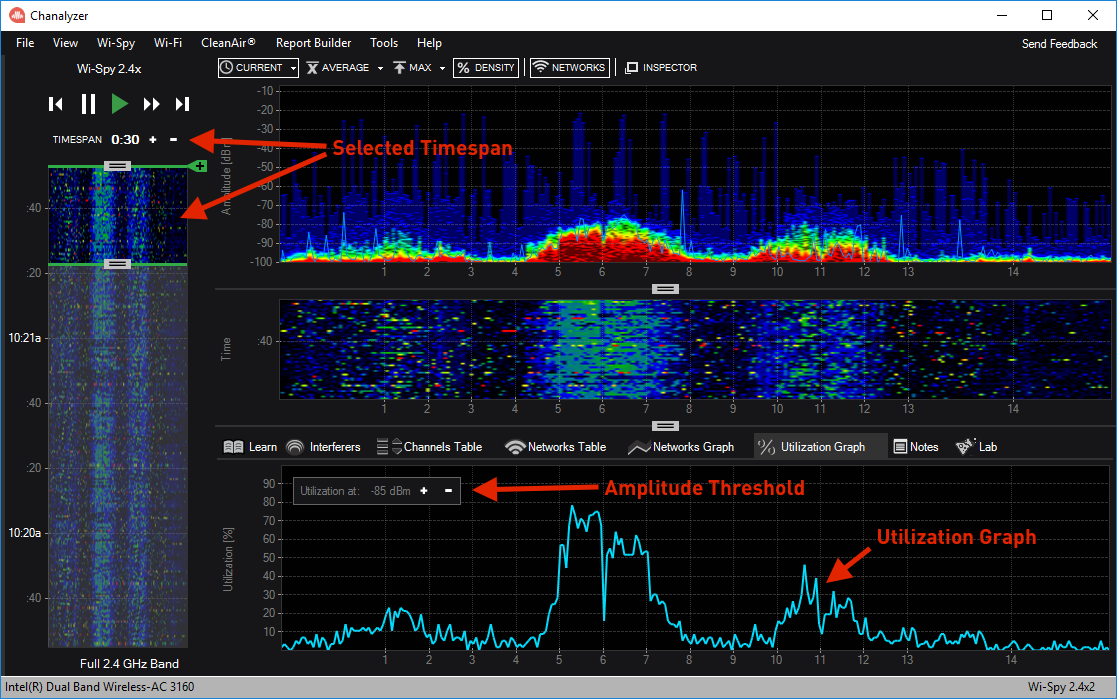Toggle the MAX trace
The height and width of the screenshot is (699, 1117).
412,68
